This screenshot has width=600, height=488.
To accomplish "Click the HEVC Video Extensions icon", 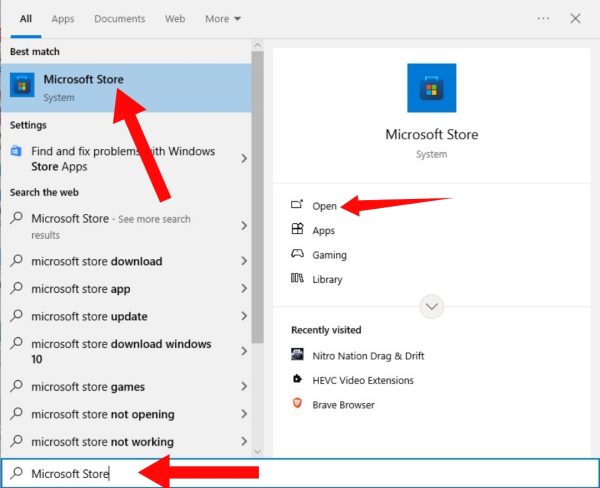I will pos(297,379).
